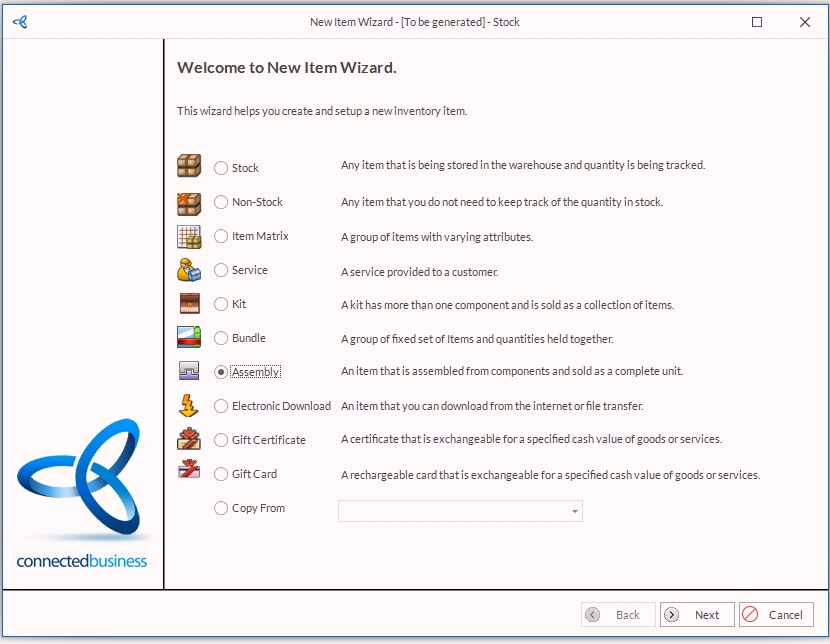Click the Item Matrix grid icon
This screenshot has width=830, height=644.
(x=189, y=237)
